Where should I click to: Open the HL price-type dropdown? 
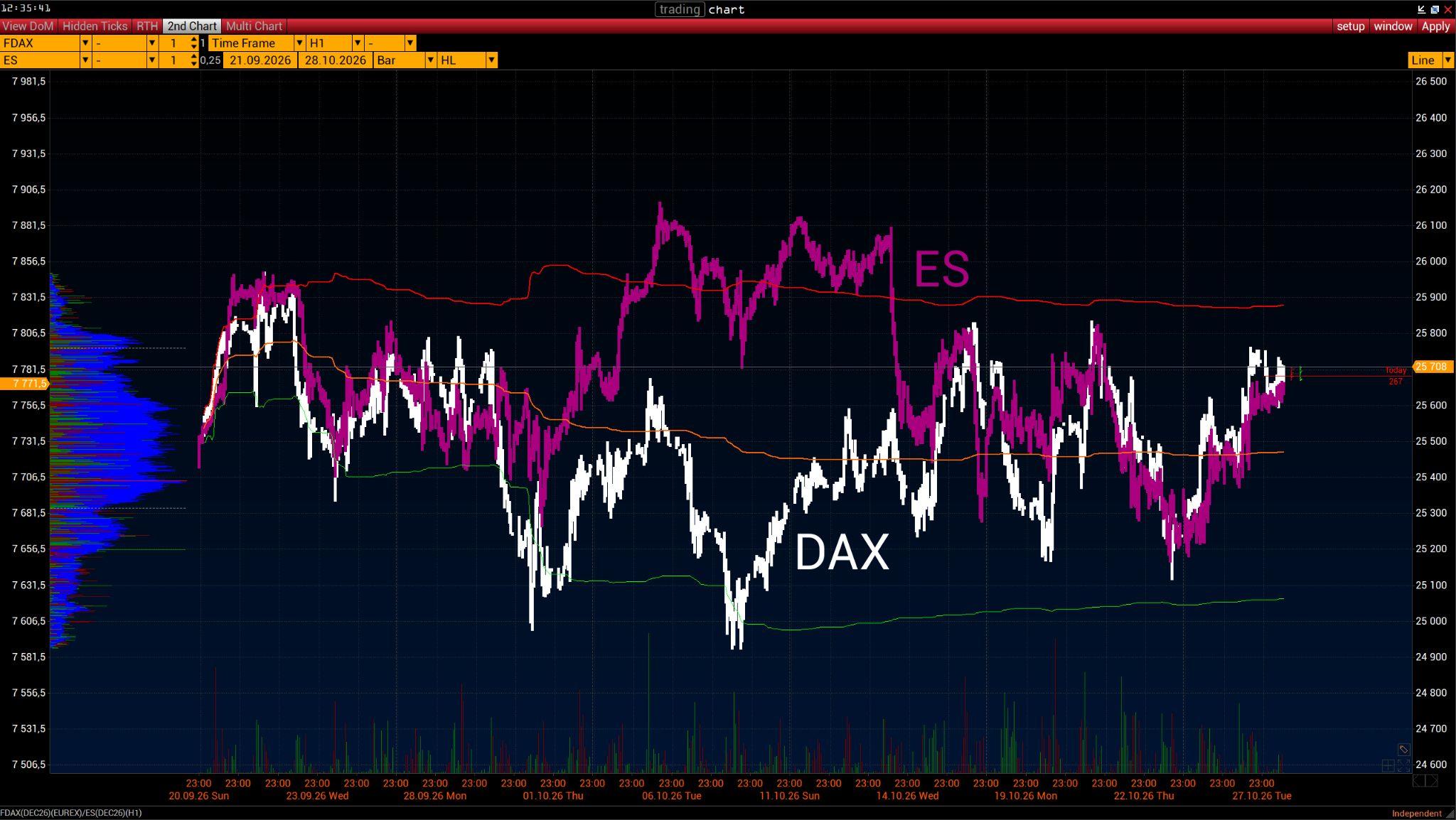pyautogui.click(x=491, y=60)
